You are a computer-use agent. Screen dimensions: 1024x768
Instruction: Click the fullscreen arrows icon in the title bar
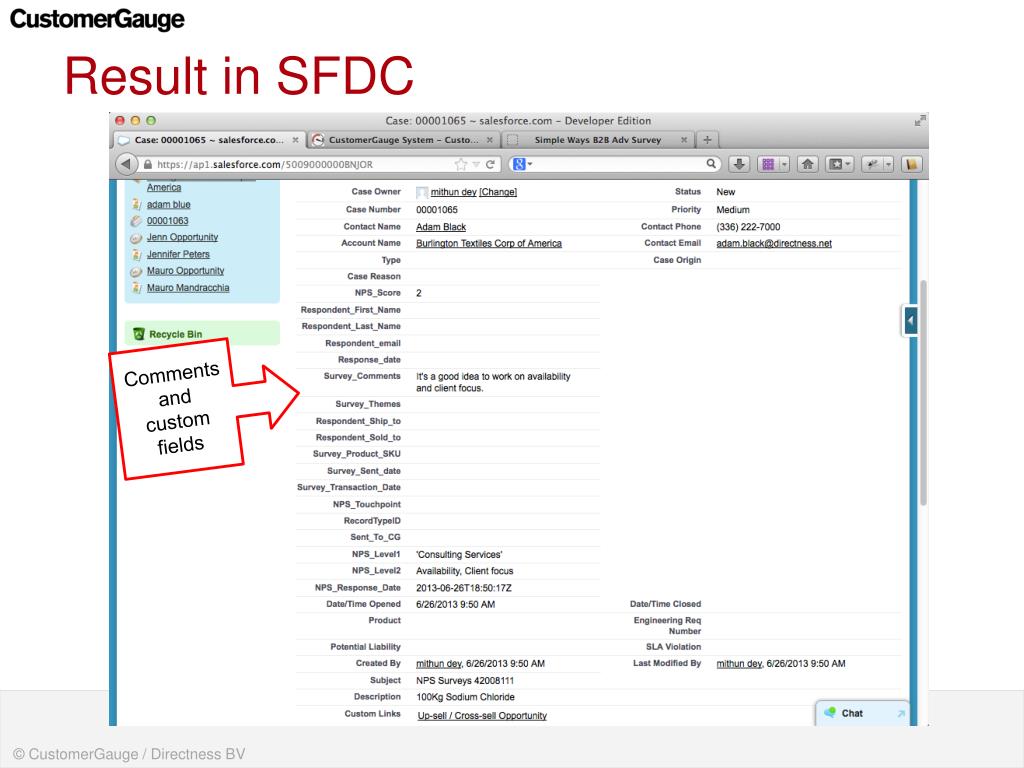pyautogui.click(x=920, y=121)
